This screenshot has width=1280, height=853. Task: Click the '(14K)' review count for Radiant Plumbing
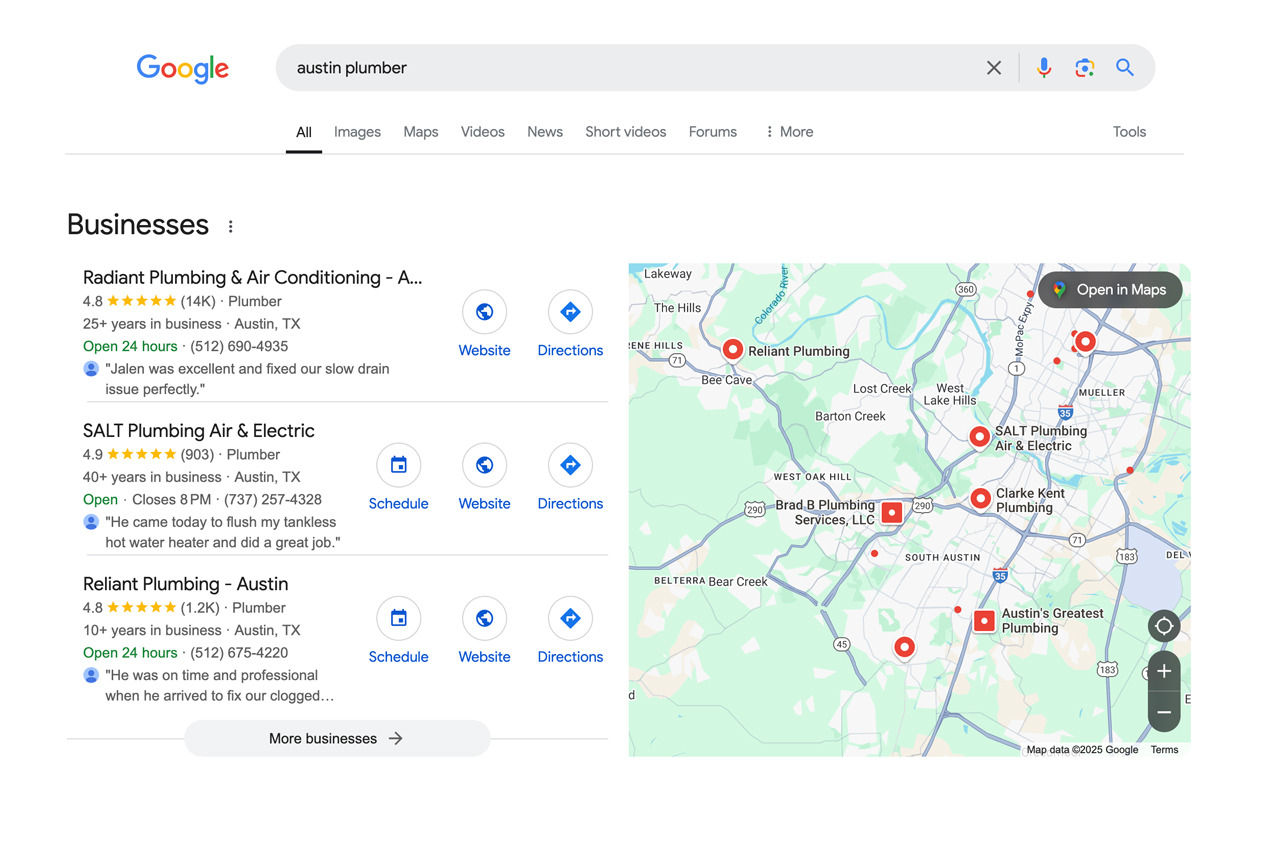point(198,301)
